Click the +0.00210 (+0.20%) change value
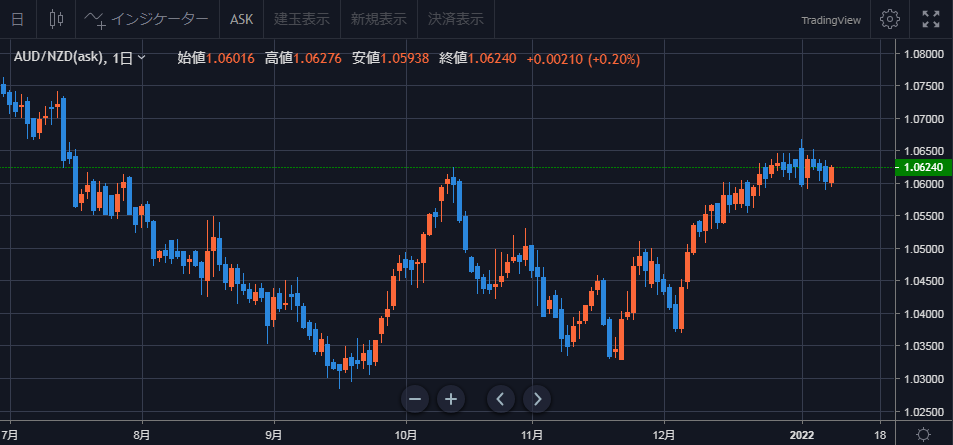Image resolution: width=953 pixels, height=445 pixels. tap(583, 59)
